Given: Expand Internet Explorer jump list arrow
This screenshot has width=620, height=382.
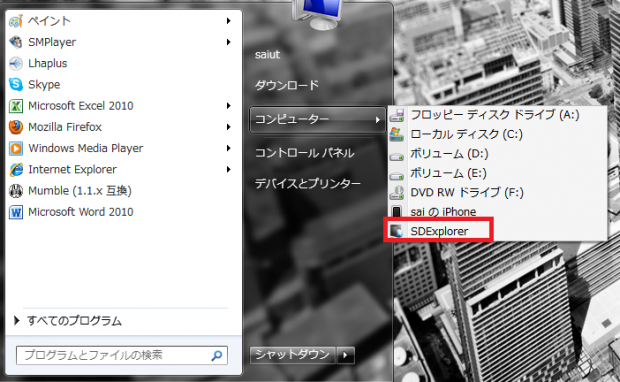Looking at the screenshot, I should tap(229, 170).
